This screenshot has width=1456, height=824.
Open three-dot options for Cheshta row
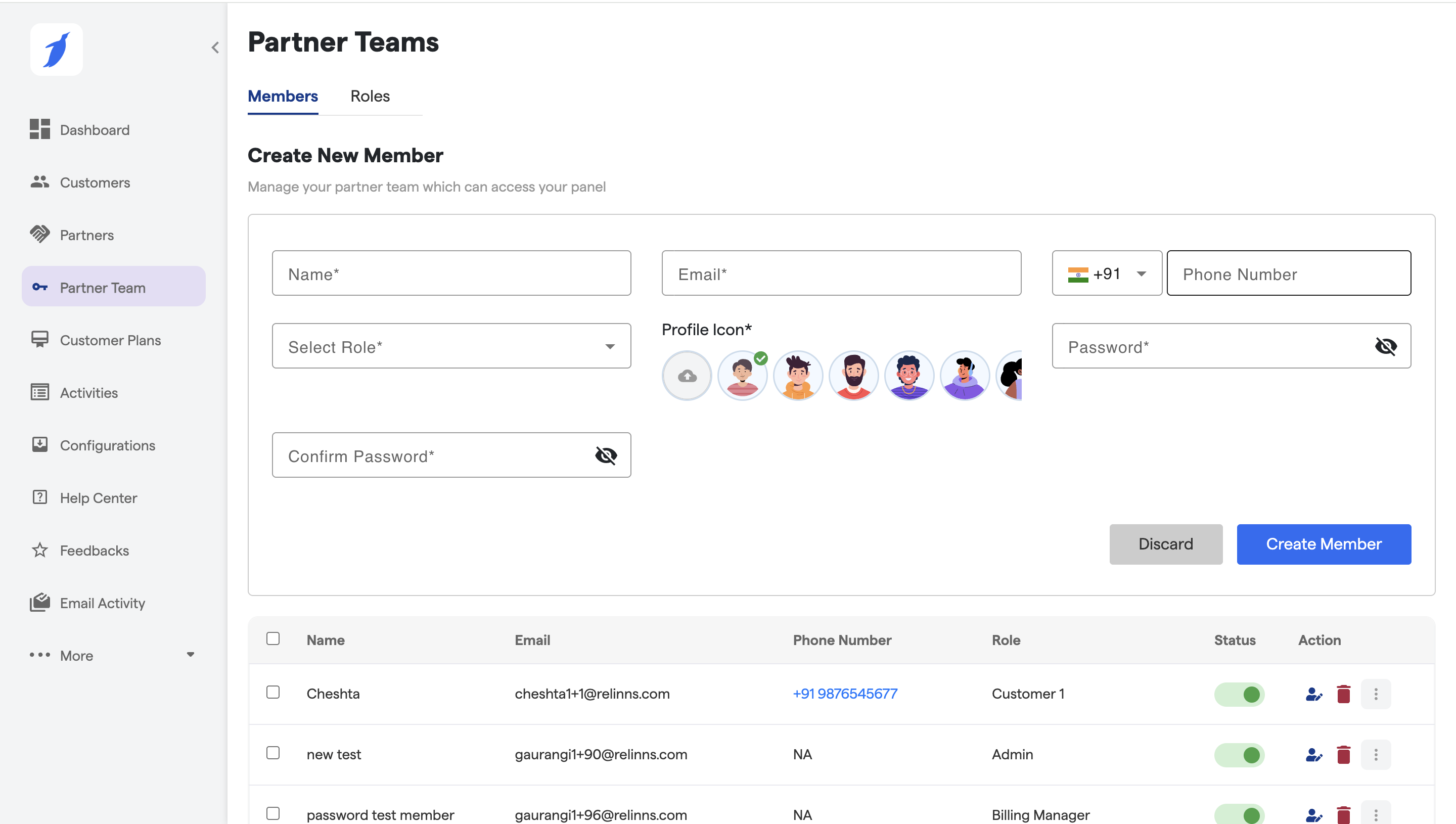pyautogui.click(x=1376, y=694)
